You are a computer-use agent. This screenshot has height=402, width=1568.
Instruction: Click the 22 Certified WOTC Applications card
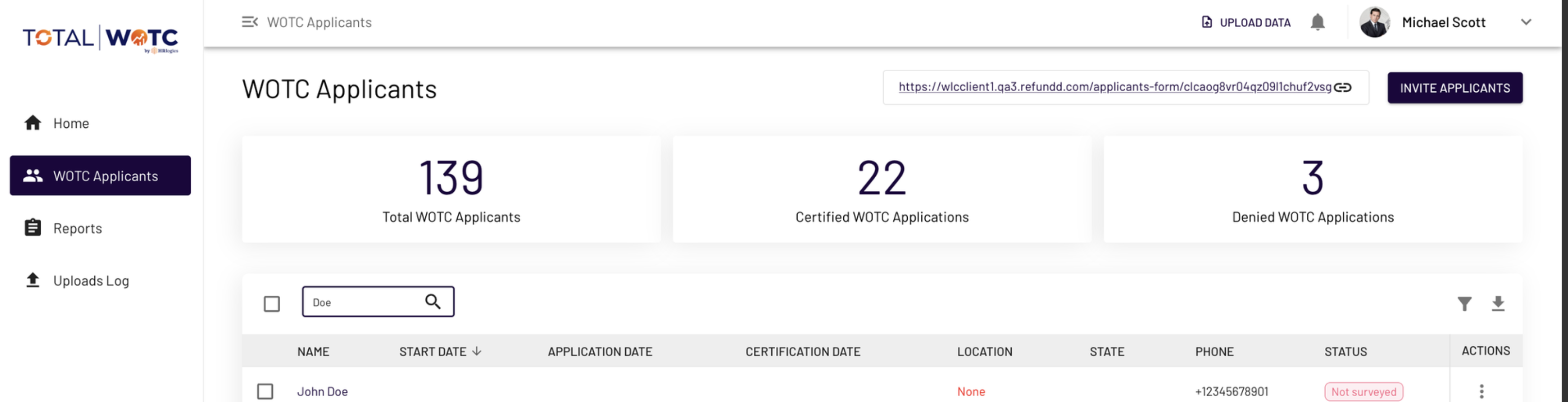click(x=882, y=189)
